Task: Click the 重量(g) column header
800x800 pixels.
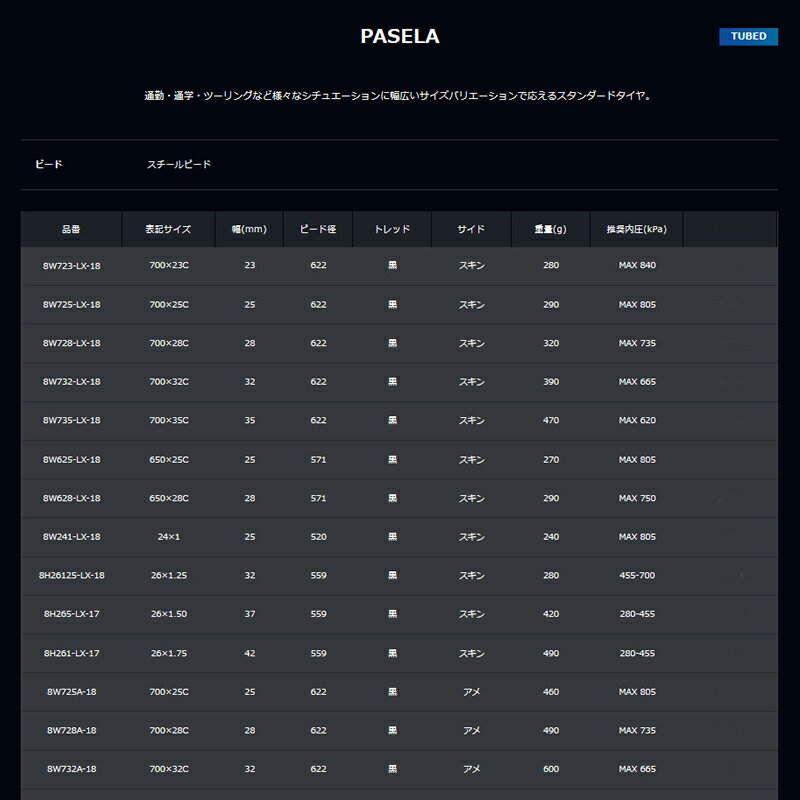Action: pos(551,229)
